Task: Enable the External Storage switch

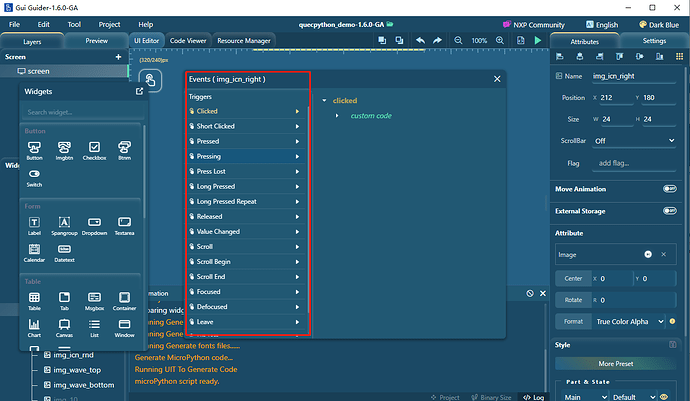Action: [669, 210]
